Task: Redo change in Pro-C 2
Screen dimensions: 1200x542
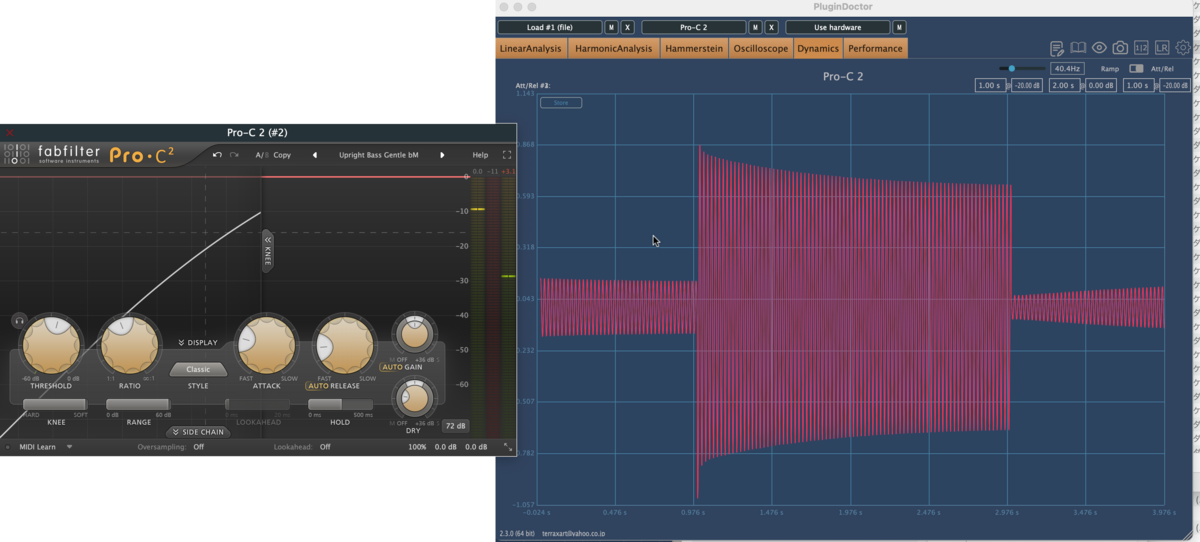Action: [x=234, y=155]
